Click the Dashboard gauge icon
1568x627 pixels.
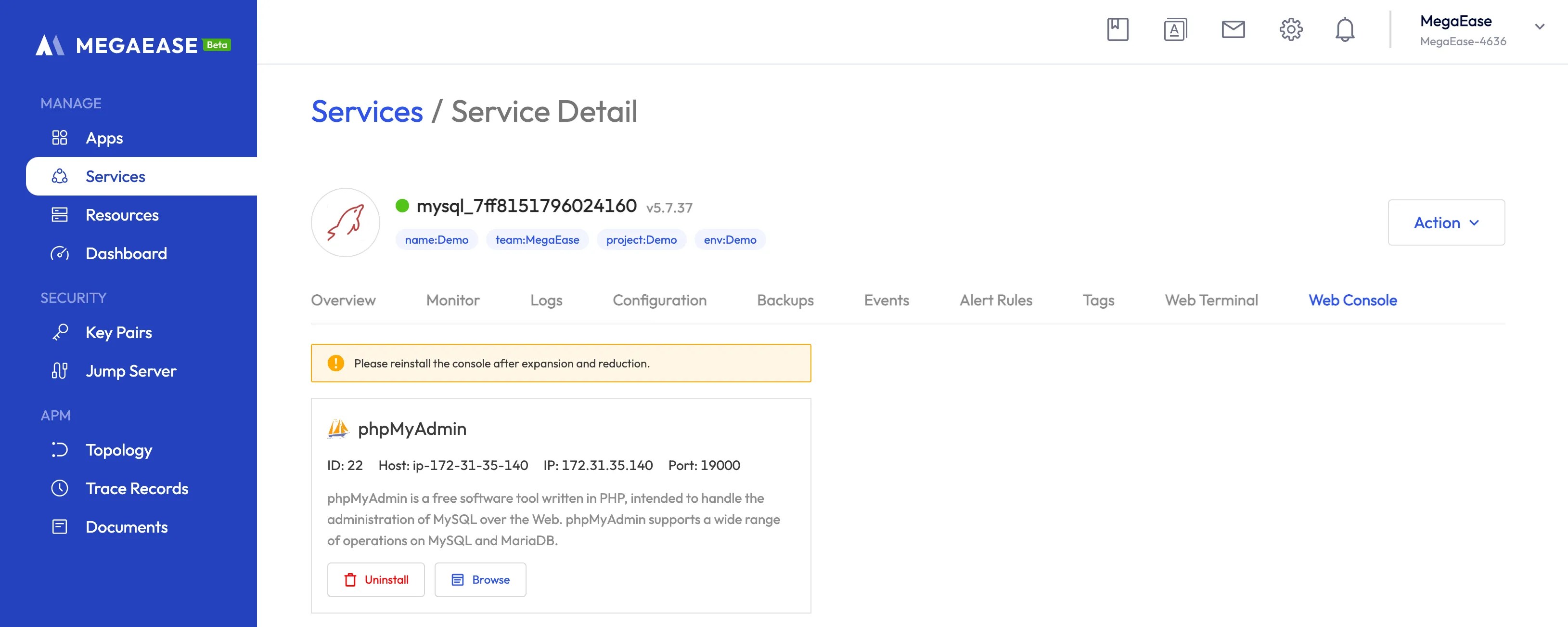click(x=60, y=253)
